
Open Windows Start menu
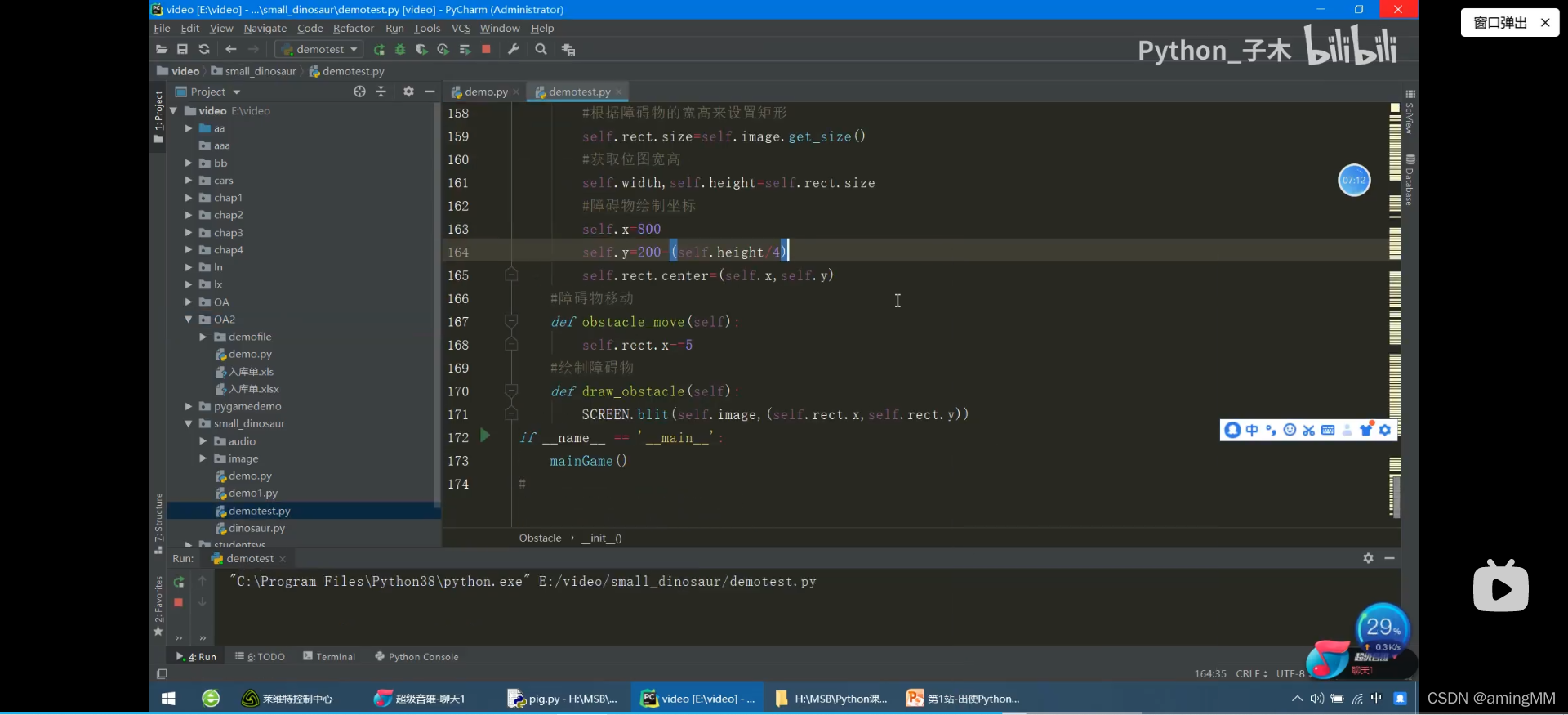[168, 699]
